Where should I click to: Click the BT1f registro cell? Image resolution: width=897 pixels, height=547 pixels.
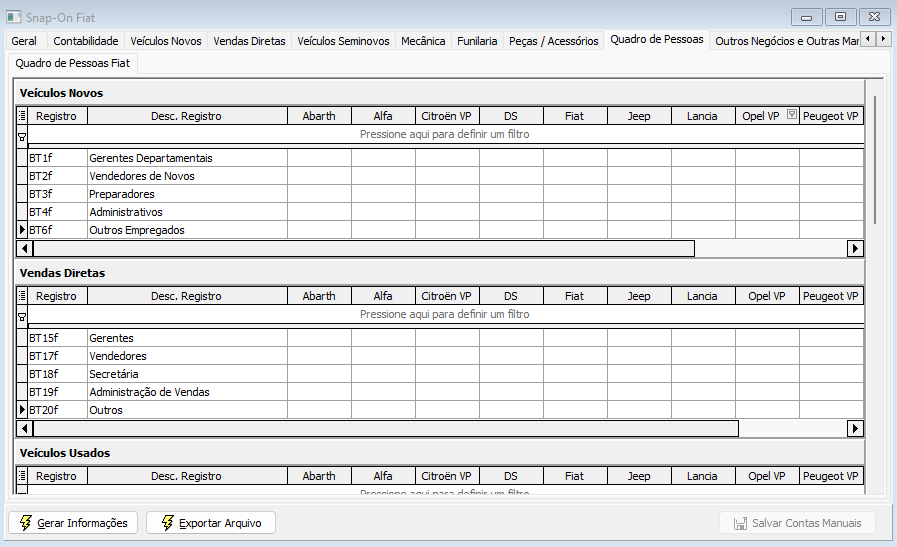point(58,158)
